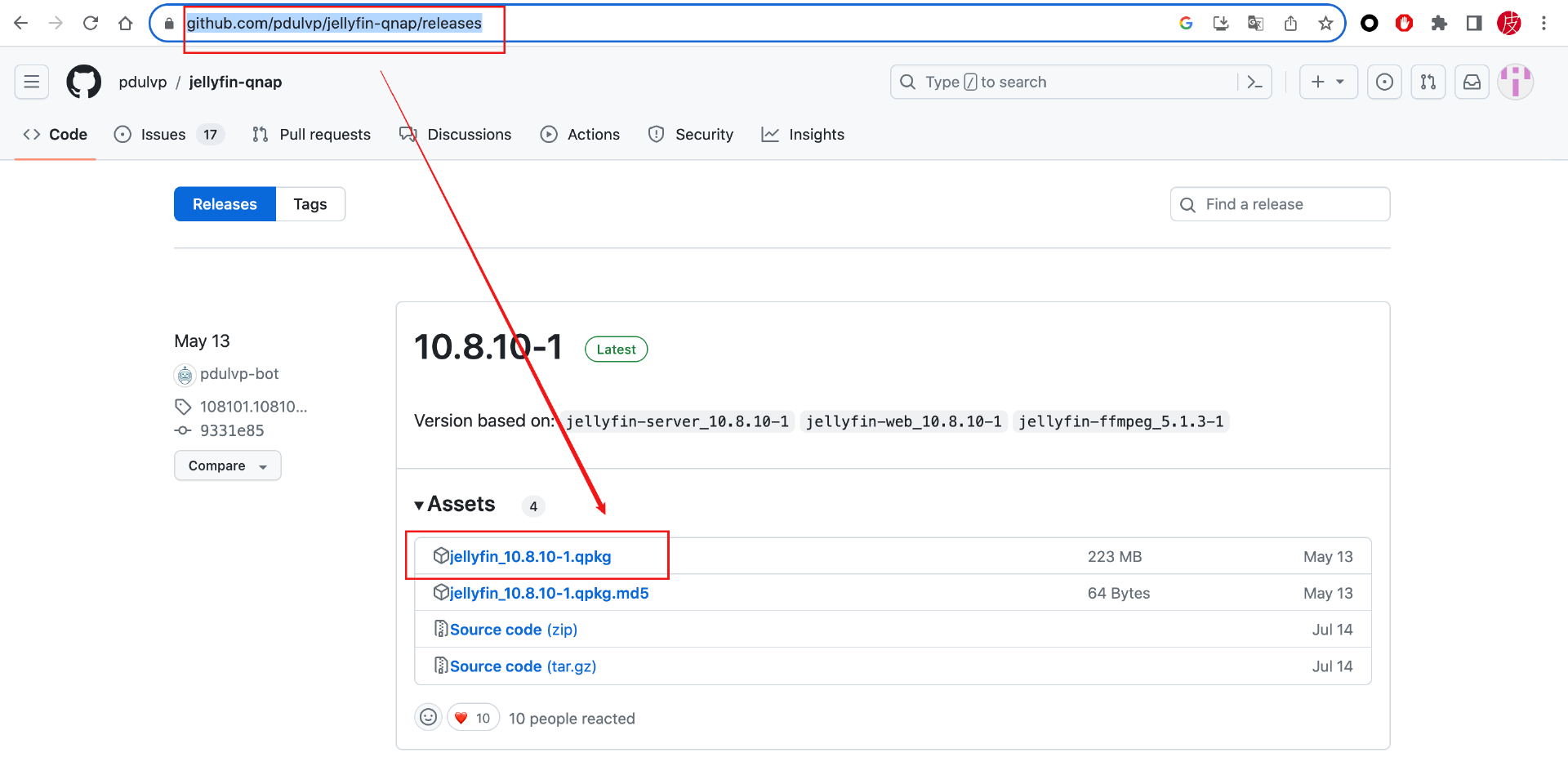
Task: Collapse the Assets section
Action: tap(455, 504)
